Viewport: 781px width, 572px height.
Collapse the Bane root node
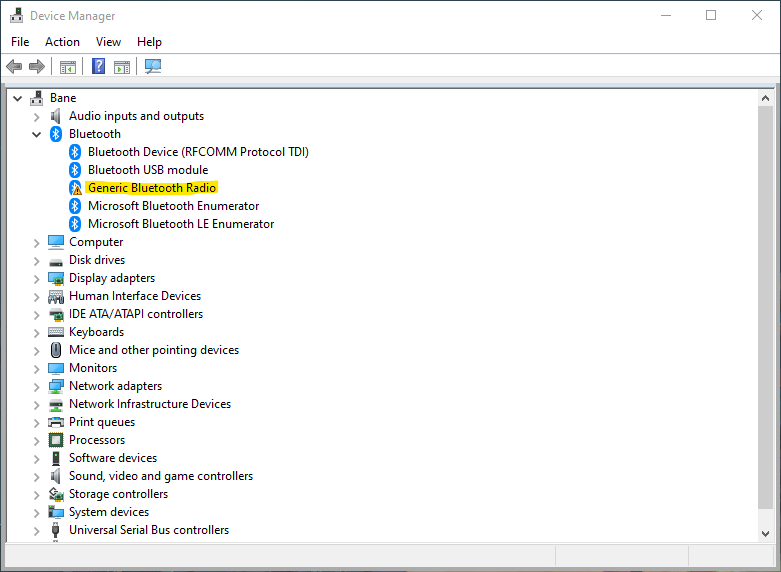pyautogui.click(x=17, y=99)
